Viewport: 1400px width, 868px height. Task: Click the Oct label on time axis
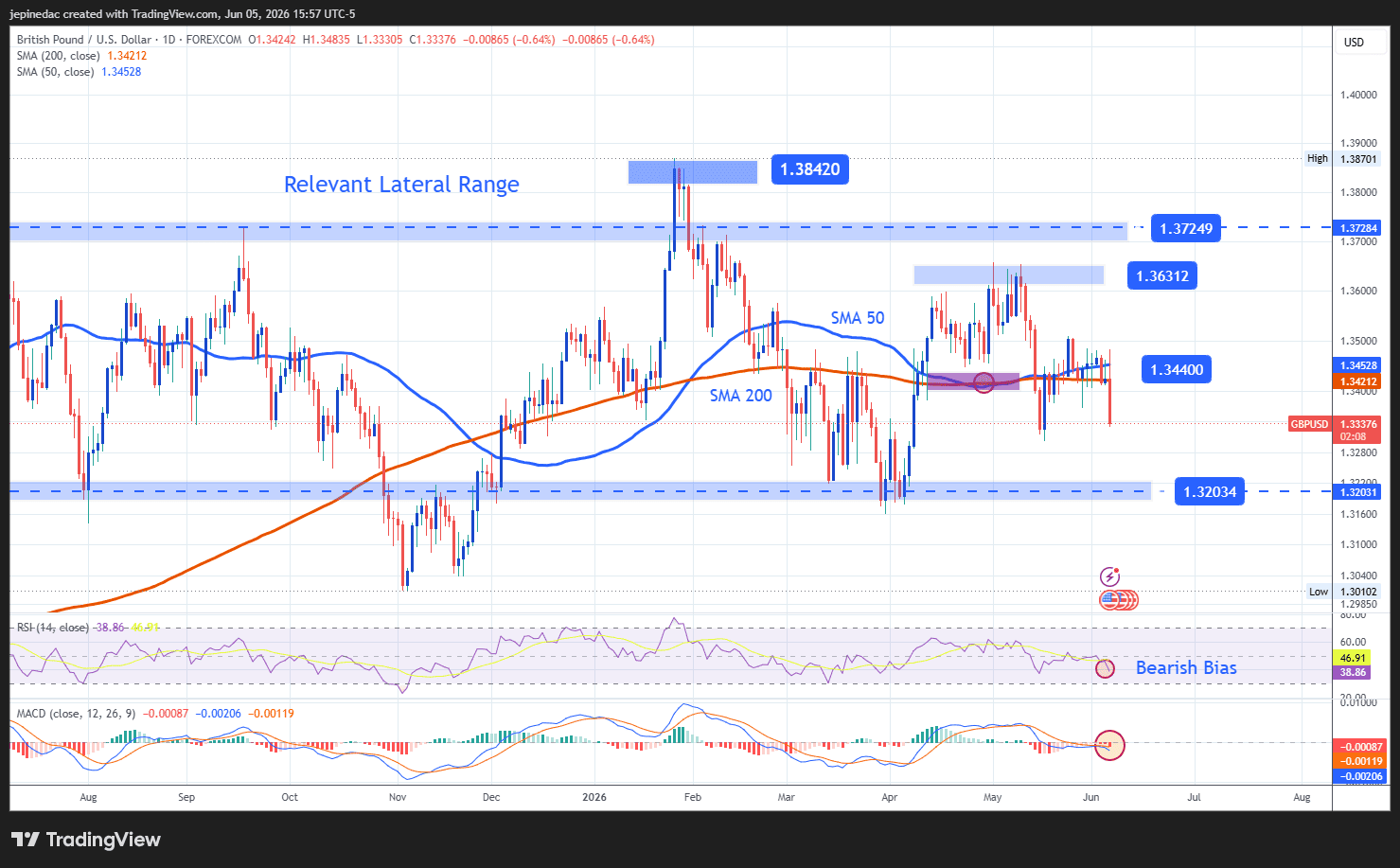click(x=290, y=797)
